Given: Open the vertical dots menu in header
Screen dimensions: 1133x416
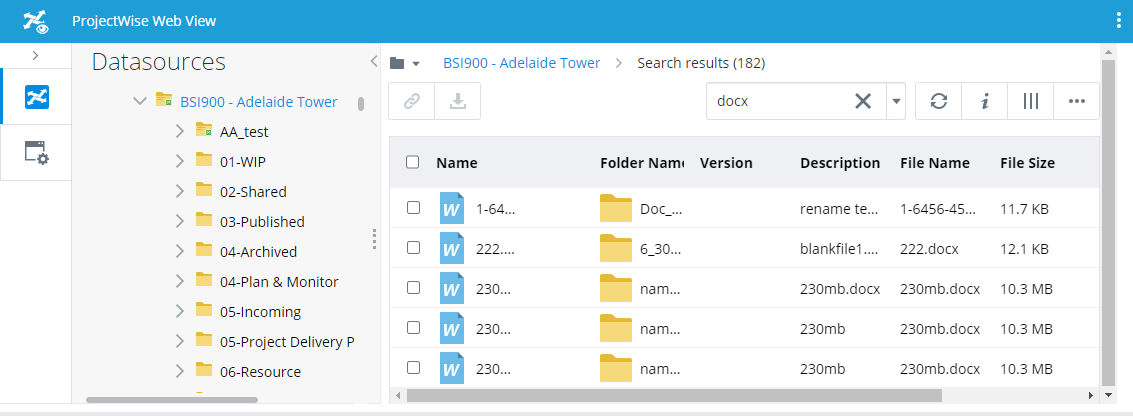Looking at the screenshot, I should point(1118,21).
